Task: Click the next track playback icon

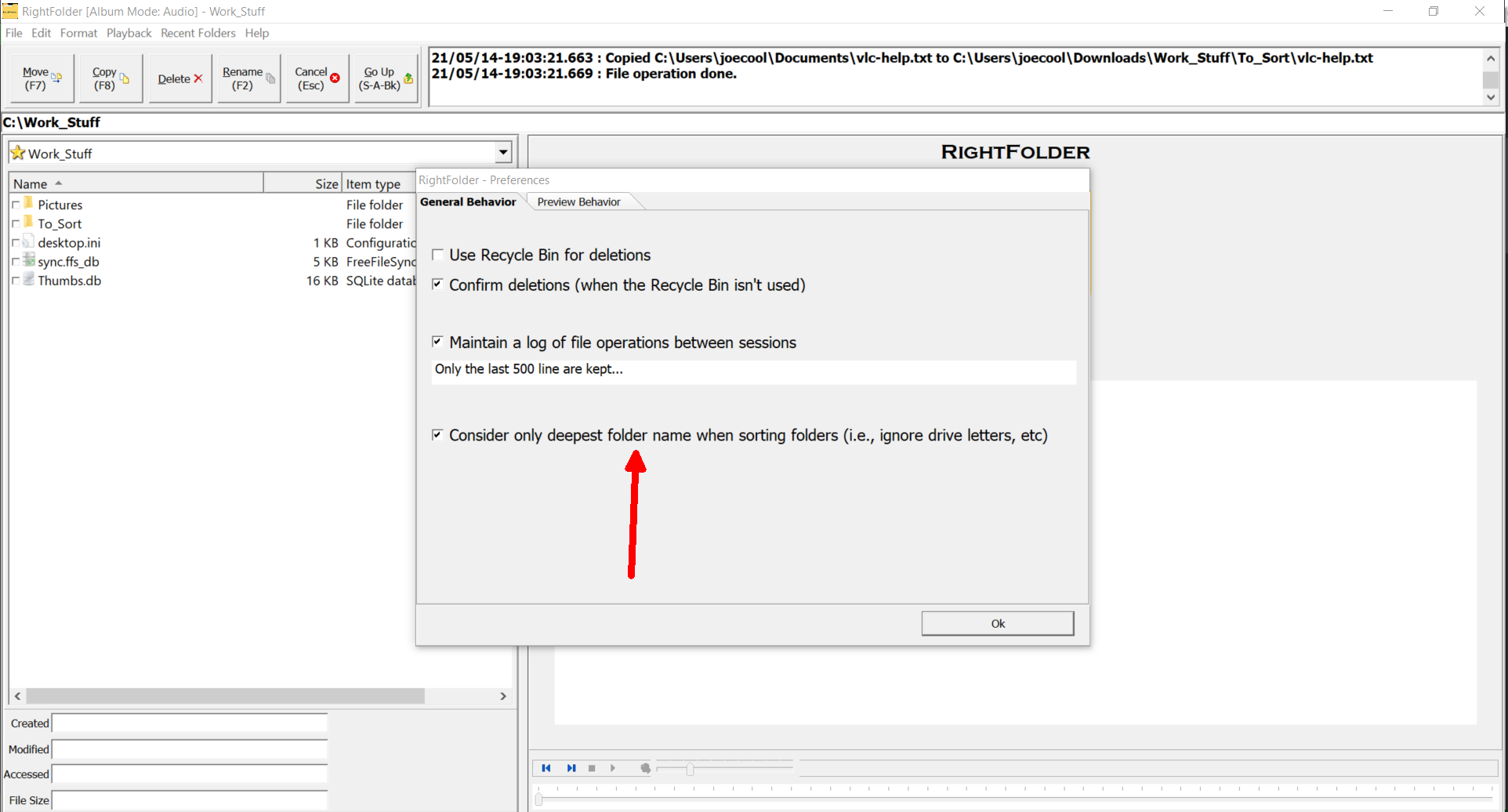Action: coord(571,768)
